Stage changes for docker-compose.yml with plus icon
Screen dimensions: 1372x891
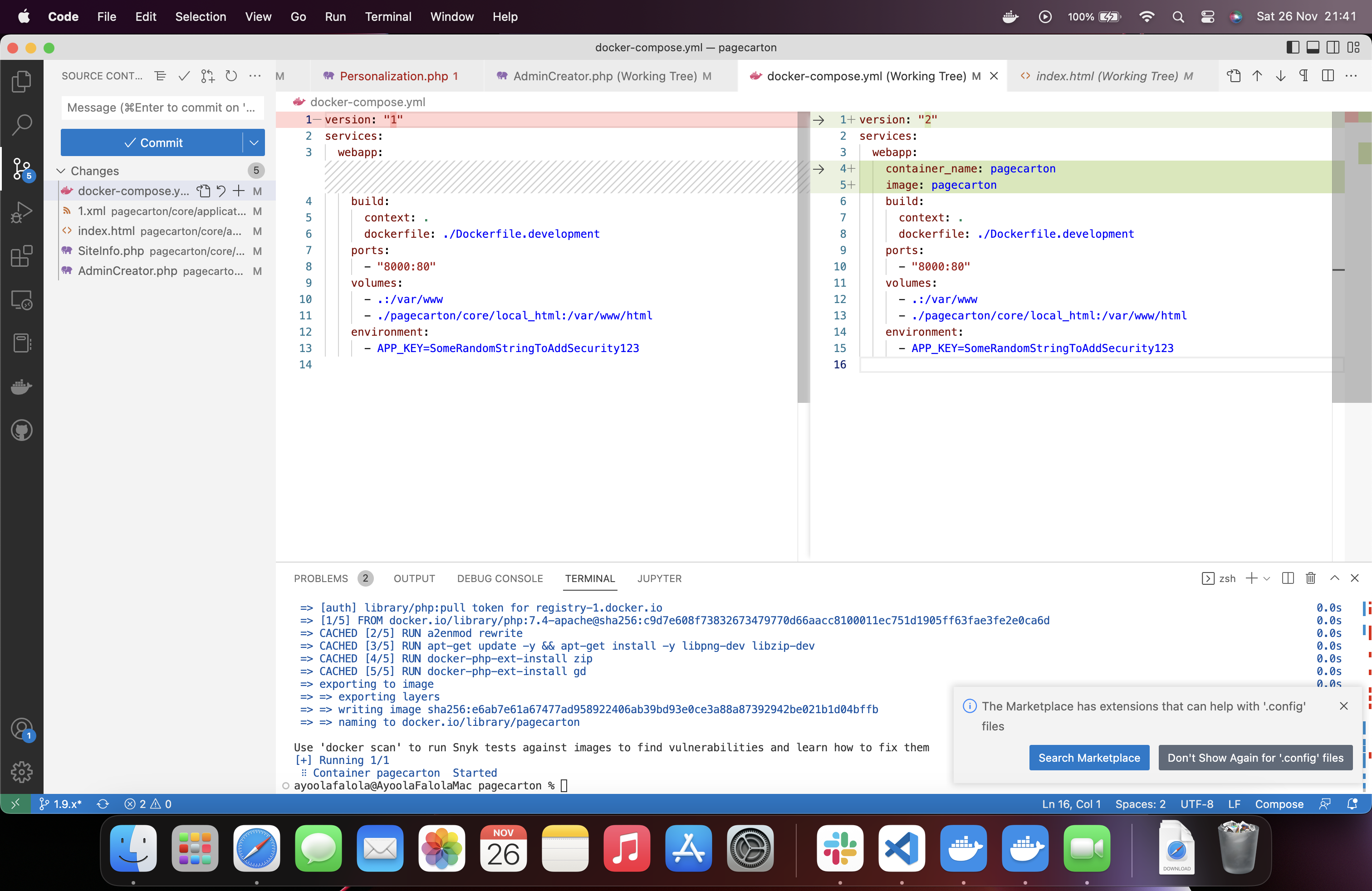(x=239, y=191)
